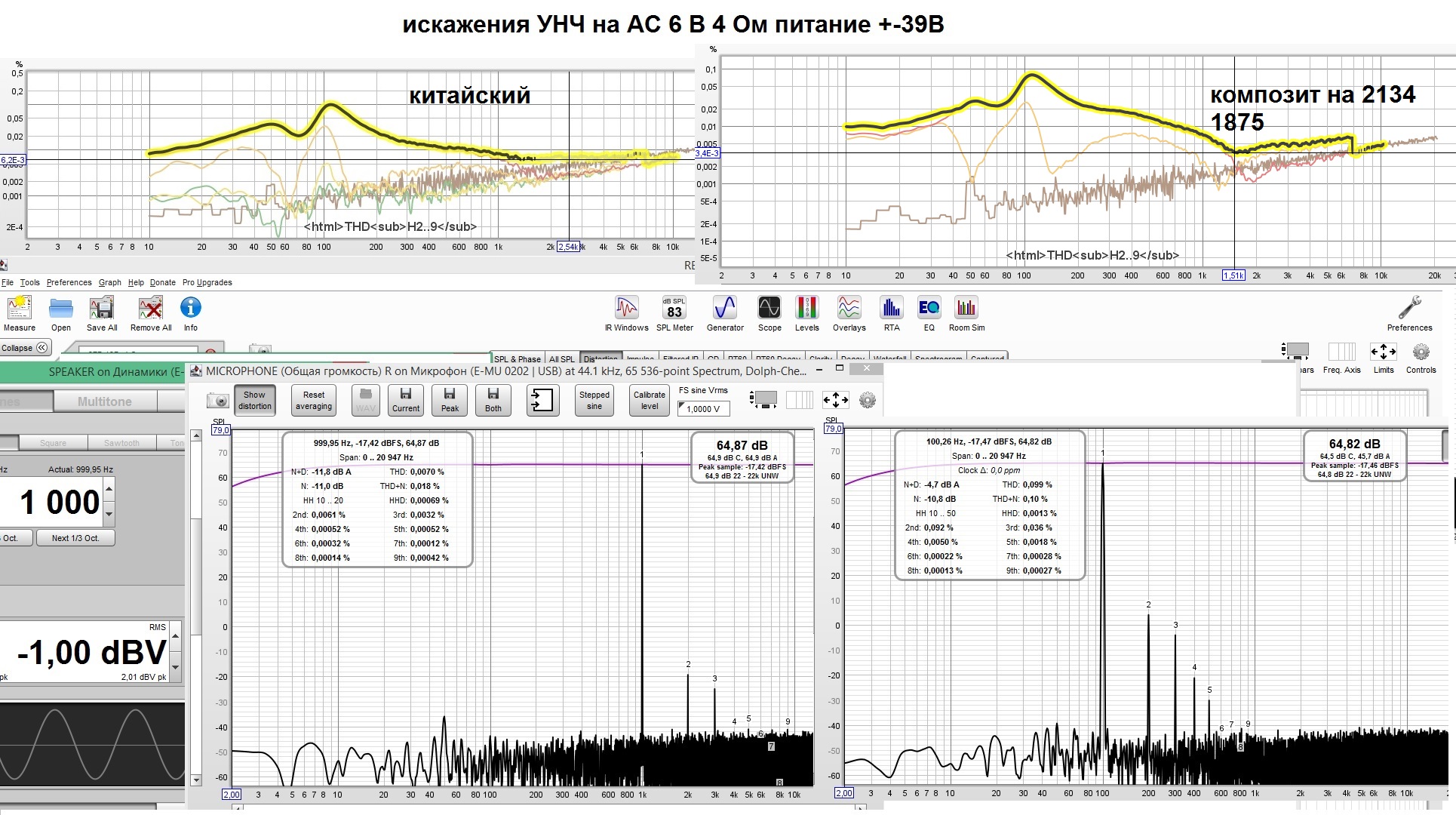Viewport: 1456px width, 815px height.
Task: Click the FS sine Vrms input field
Action: (703, 408)
